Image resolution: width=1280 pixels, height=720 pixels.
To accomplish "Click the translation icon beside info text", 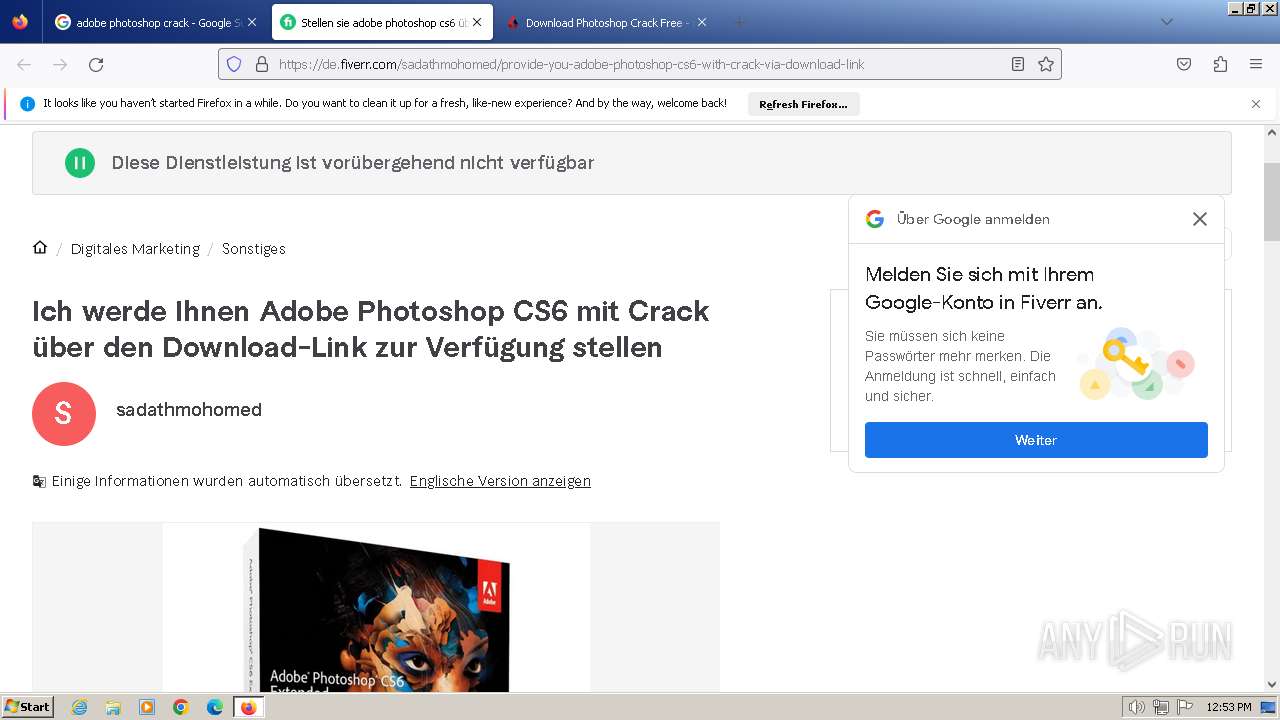I will 39,481.
